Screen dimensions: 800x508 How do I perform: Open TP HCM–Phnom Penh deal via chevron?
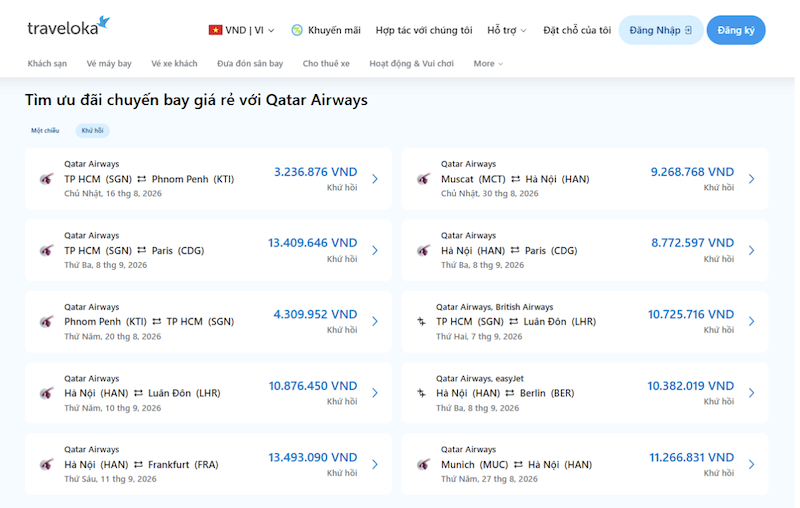[375, 179]
